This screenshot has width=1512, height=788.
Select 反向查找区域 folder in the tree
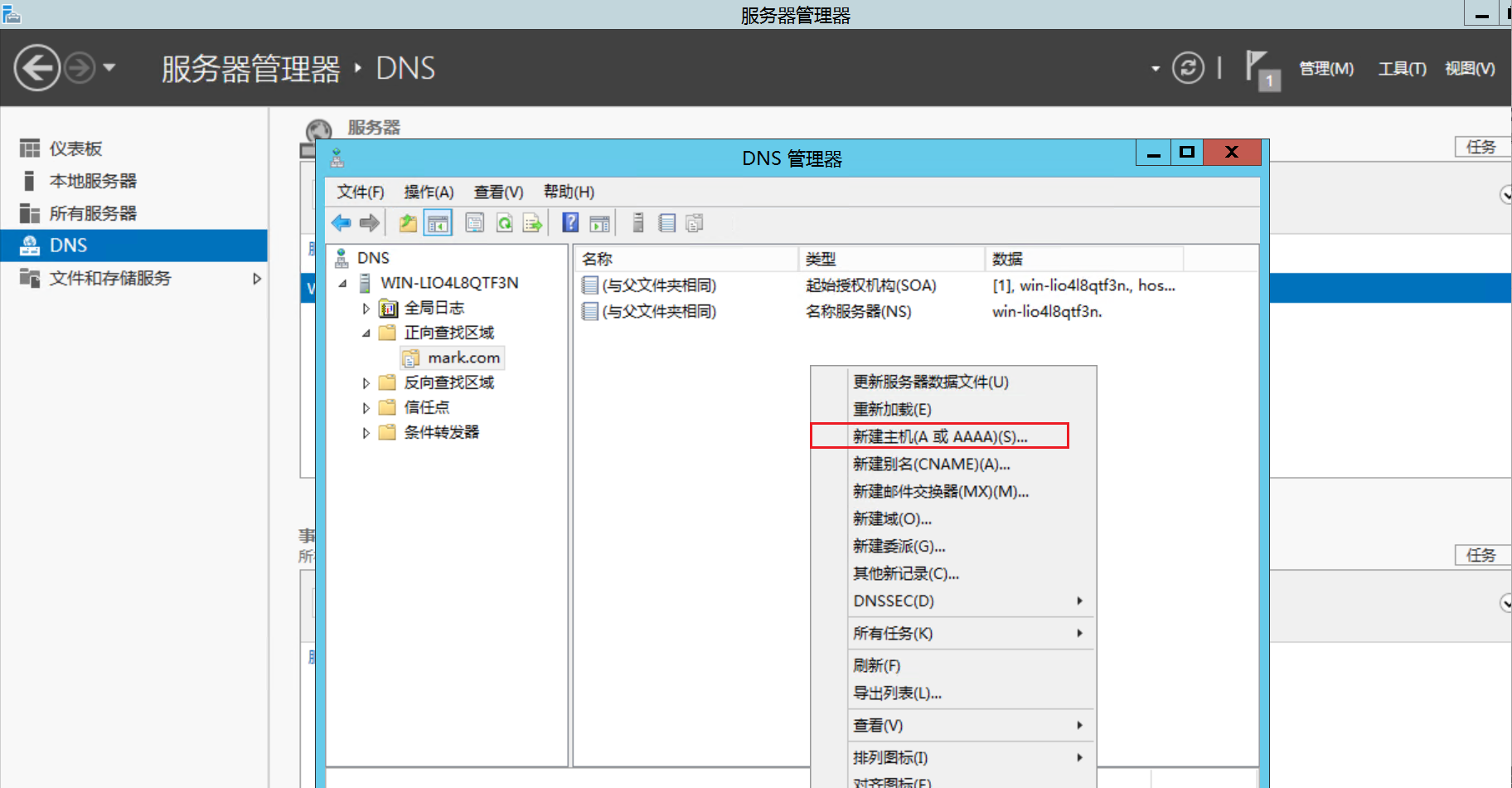[448, 382]
